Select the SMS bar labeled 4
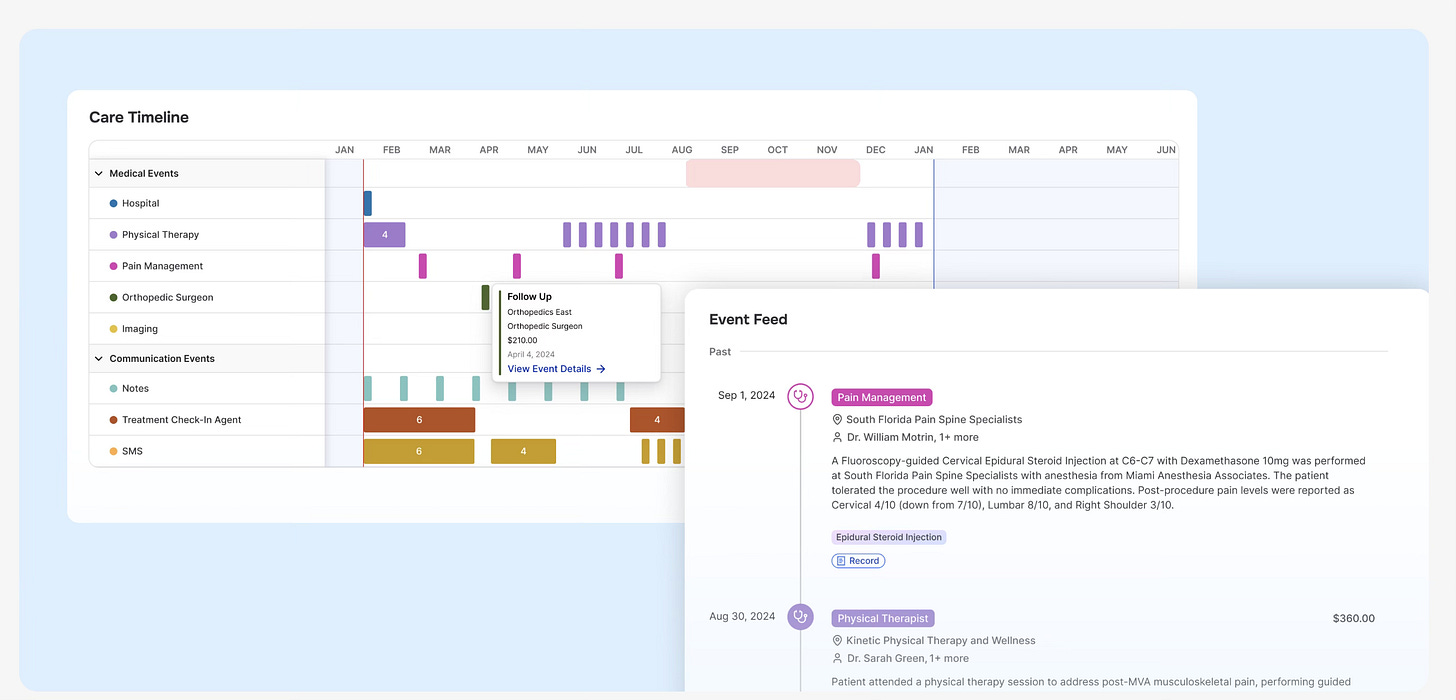The height and width of the screenshot is (700, 1456). pyautogui.click(x=523, y=451)
